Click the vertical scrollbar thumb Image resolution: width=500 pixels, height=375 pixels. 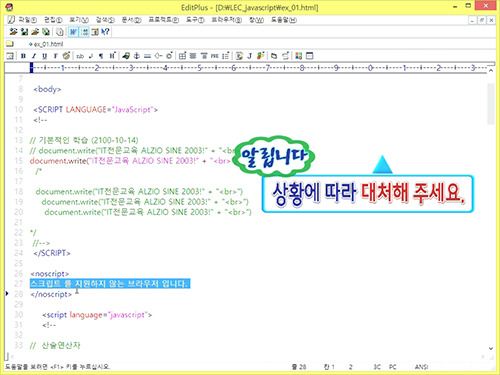[491, 104]
